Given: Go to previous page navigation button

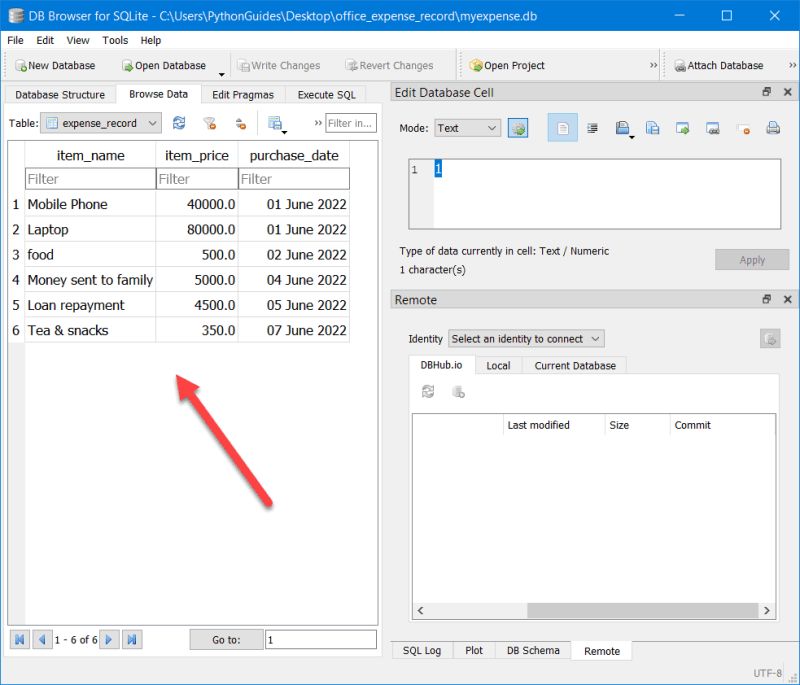Looking at the screenshot, I should click(42, 640).
